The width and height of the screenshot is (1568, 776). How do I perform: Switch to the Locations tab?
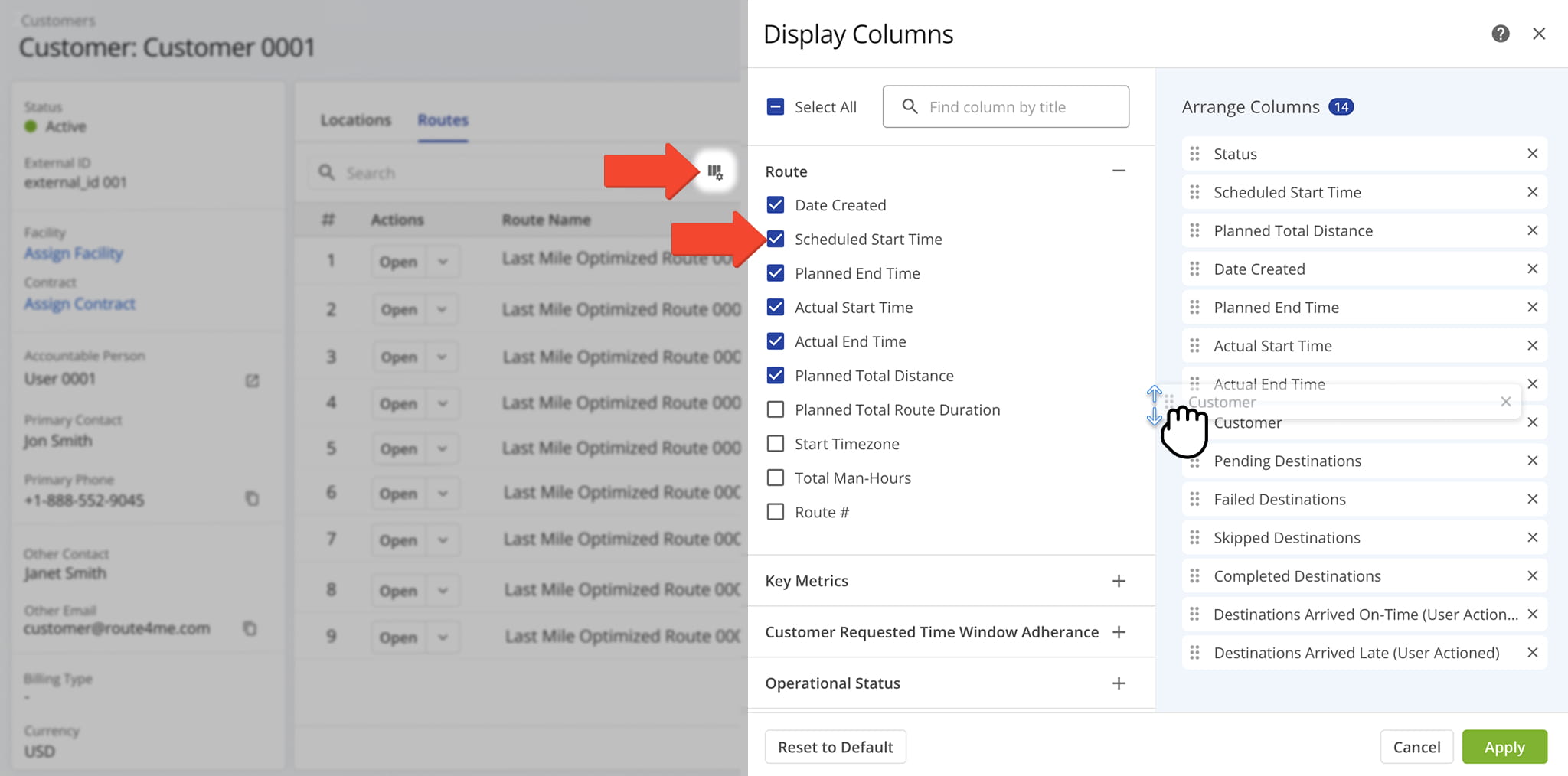tap(355, 120)
